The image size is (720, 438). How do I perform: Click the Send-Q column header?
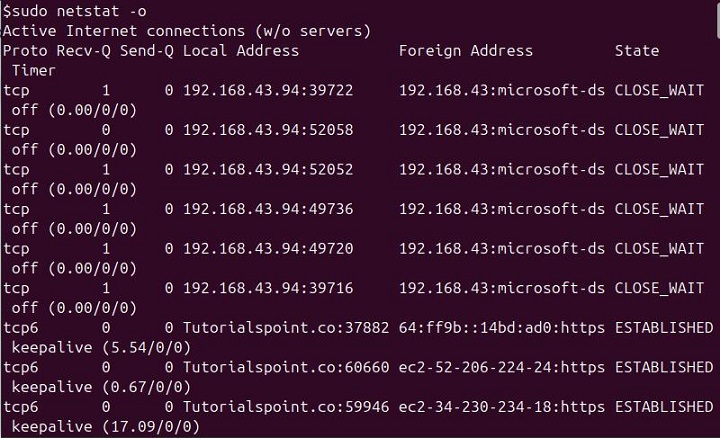[x=147, y=51]
